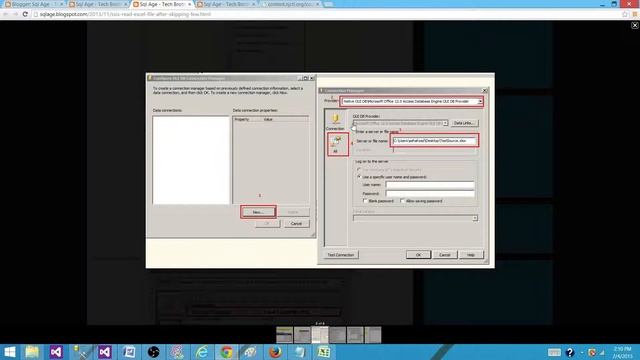Focus the Password field
The width and height of the screenshot is (640, 360).
click(x=430, y=193)
